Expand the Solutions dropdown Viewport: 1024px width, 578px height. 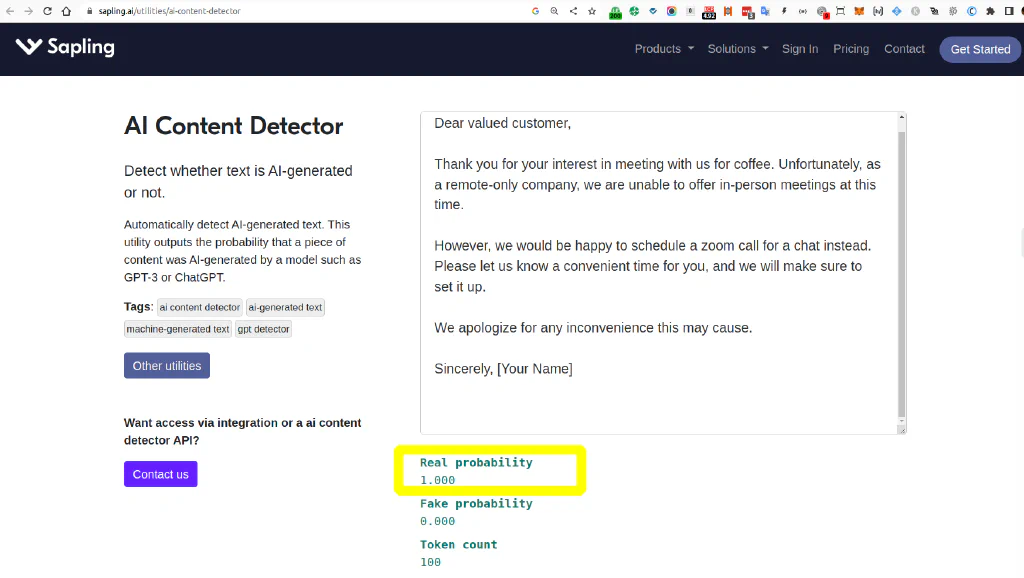[x=738, y=49]
